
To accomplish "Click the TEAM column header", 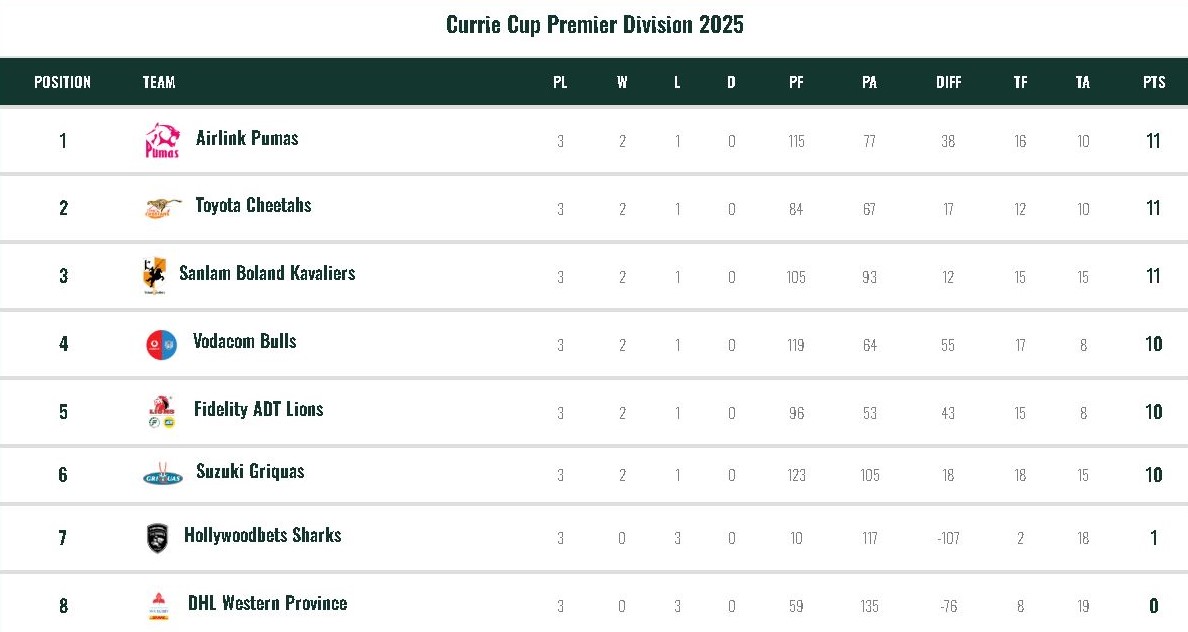I will (x=159, y=82).
